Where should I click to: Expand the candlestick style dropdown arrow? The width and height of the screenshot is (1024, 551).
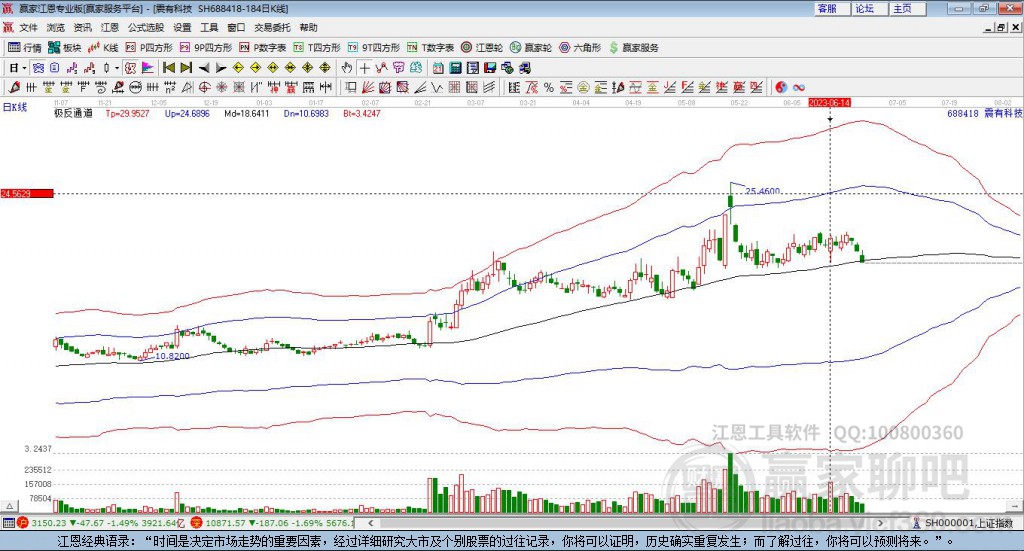coord(117,68)
